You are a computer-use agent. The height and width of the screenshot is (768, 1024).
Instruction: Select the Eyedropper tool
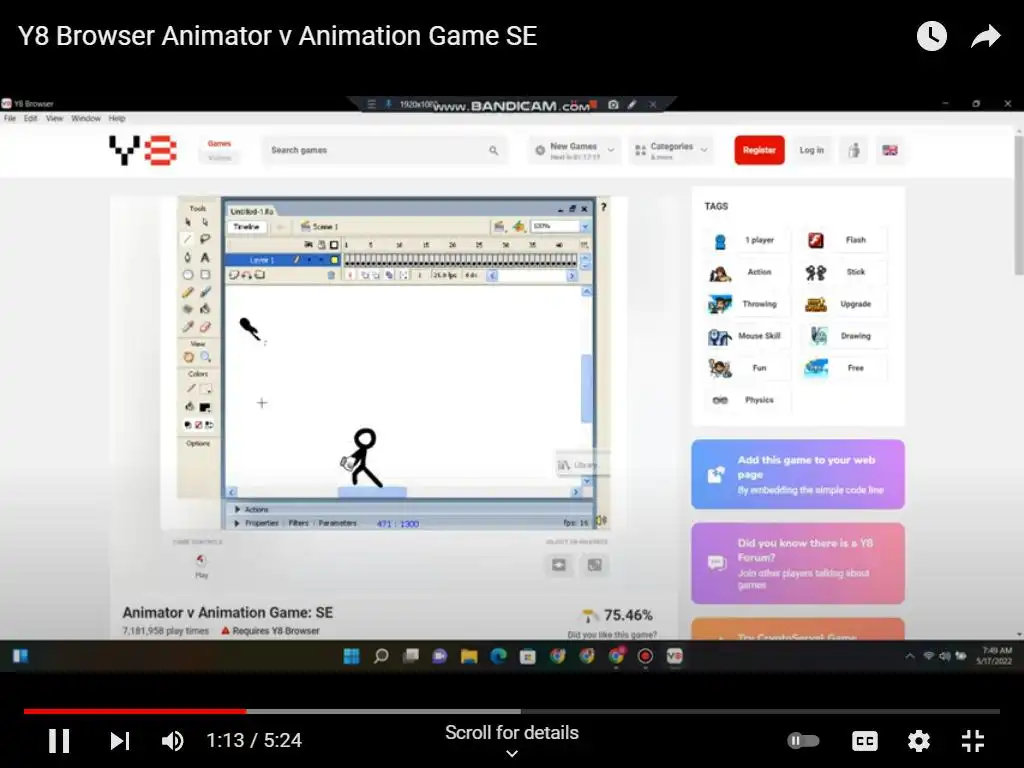(188, 327)
